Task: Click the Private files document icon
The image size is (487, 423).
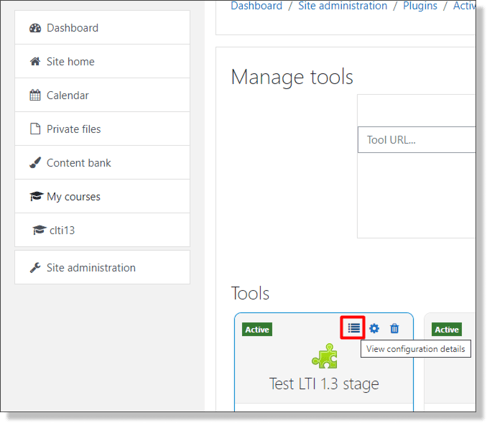Action: pos(35,129)
